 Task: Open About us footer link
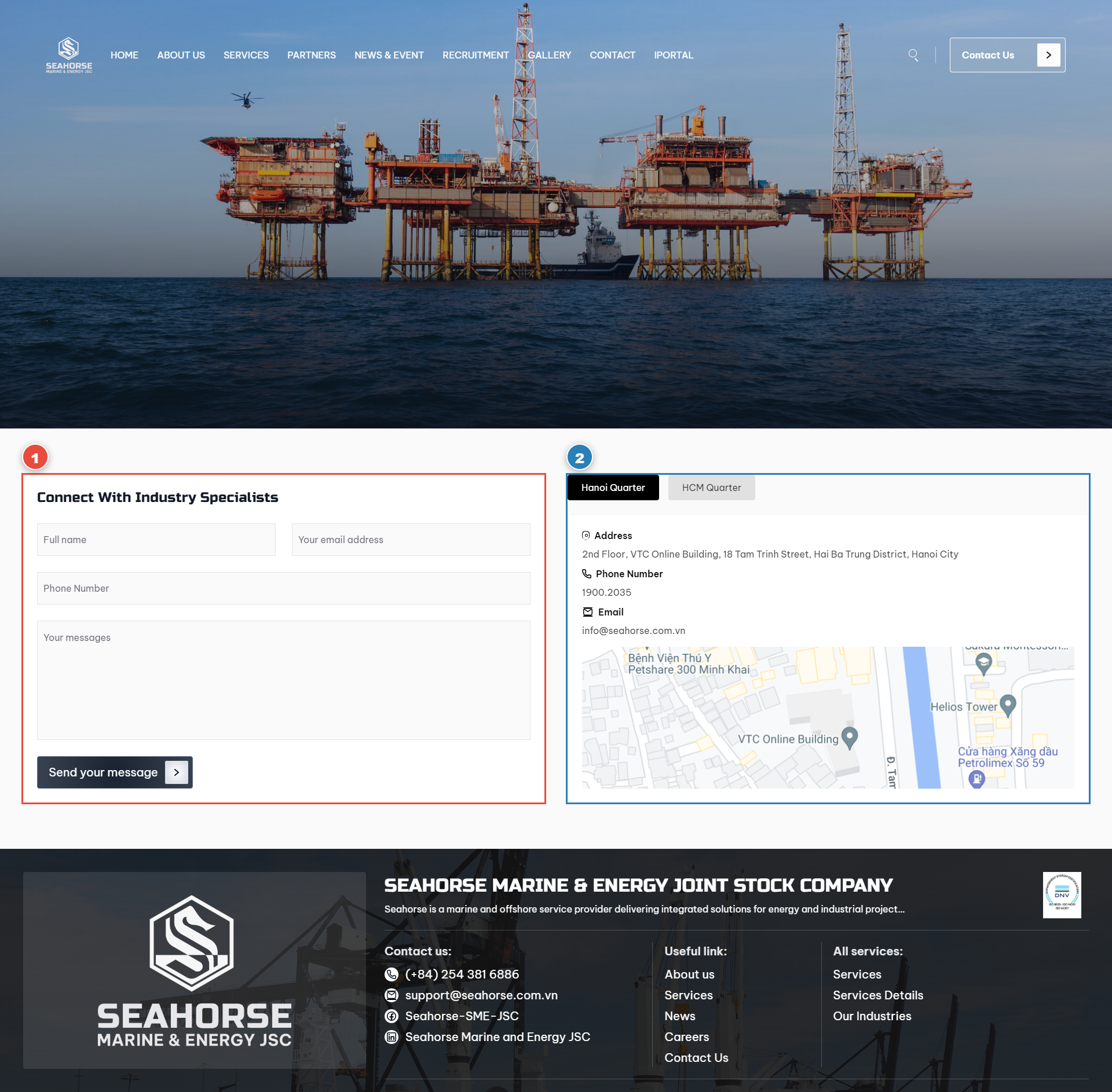690,974
